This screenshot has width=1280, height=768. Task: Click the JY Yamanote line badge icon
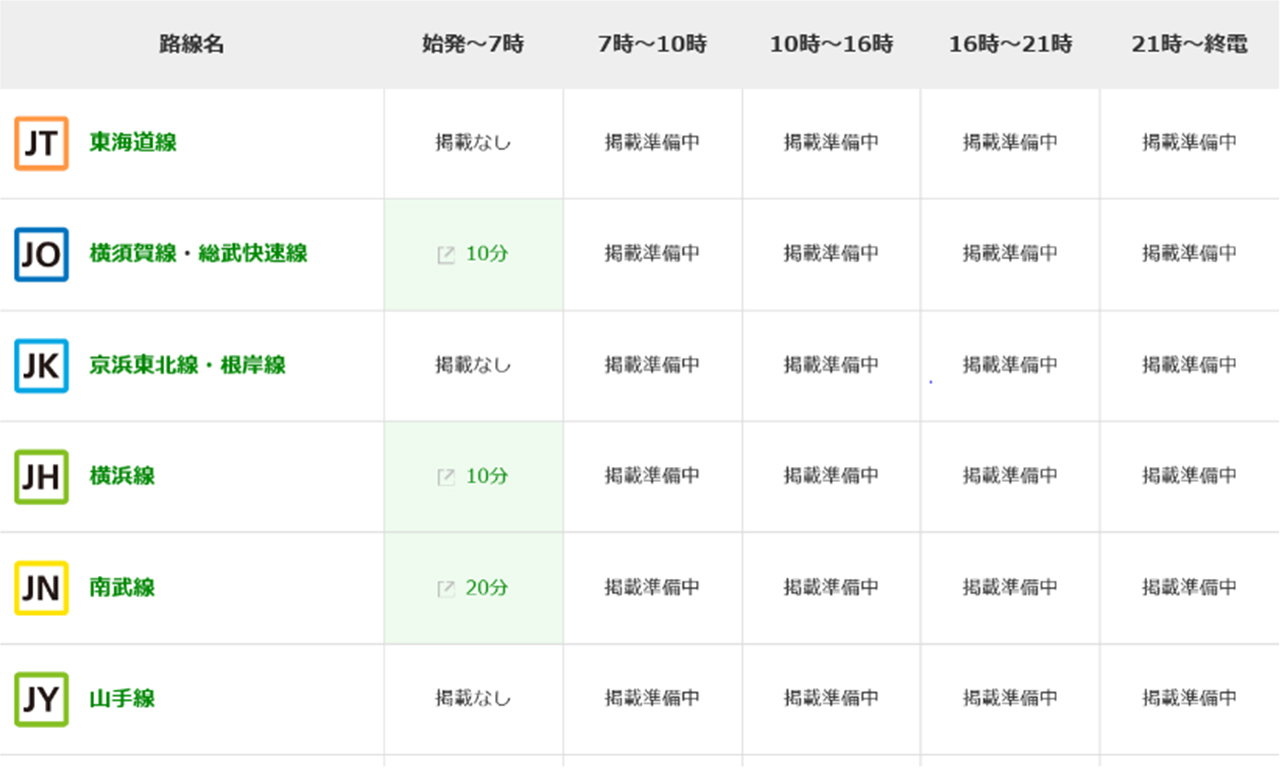click(41, 699)
